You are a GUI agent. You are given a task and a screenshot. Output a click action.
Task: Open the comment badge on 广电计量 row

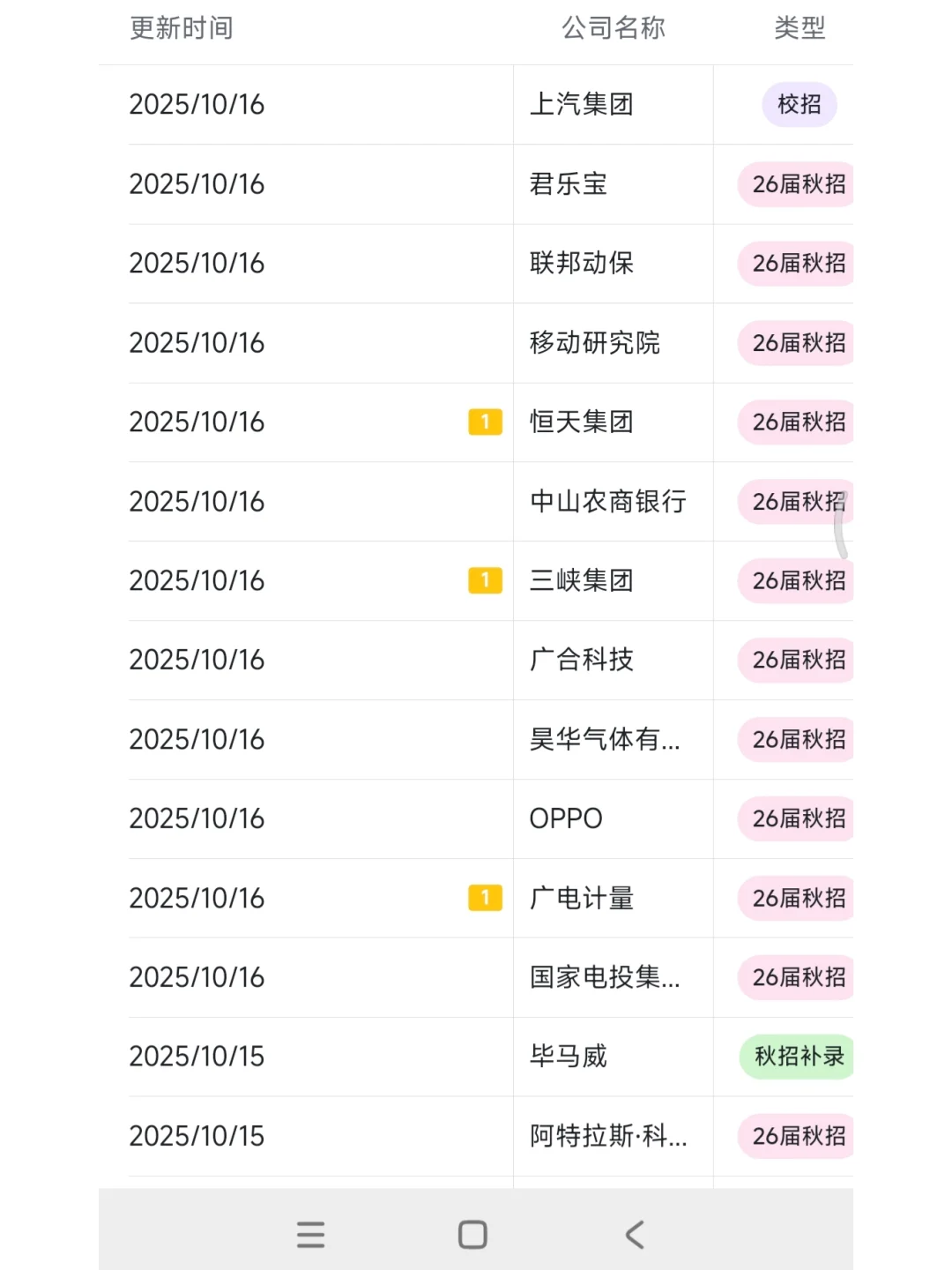pos(485,898)
